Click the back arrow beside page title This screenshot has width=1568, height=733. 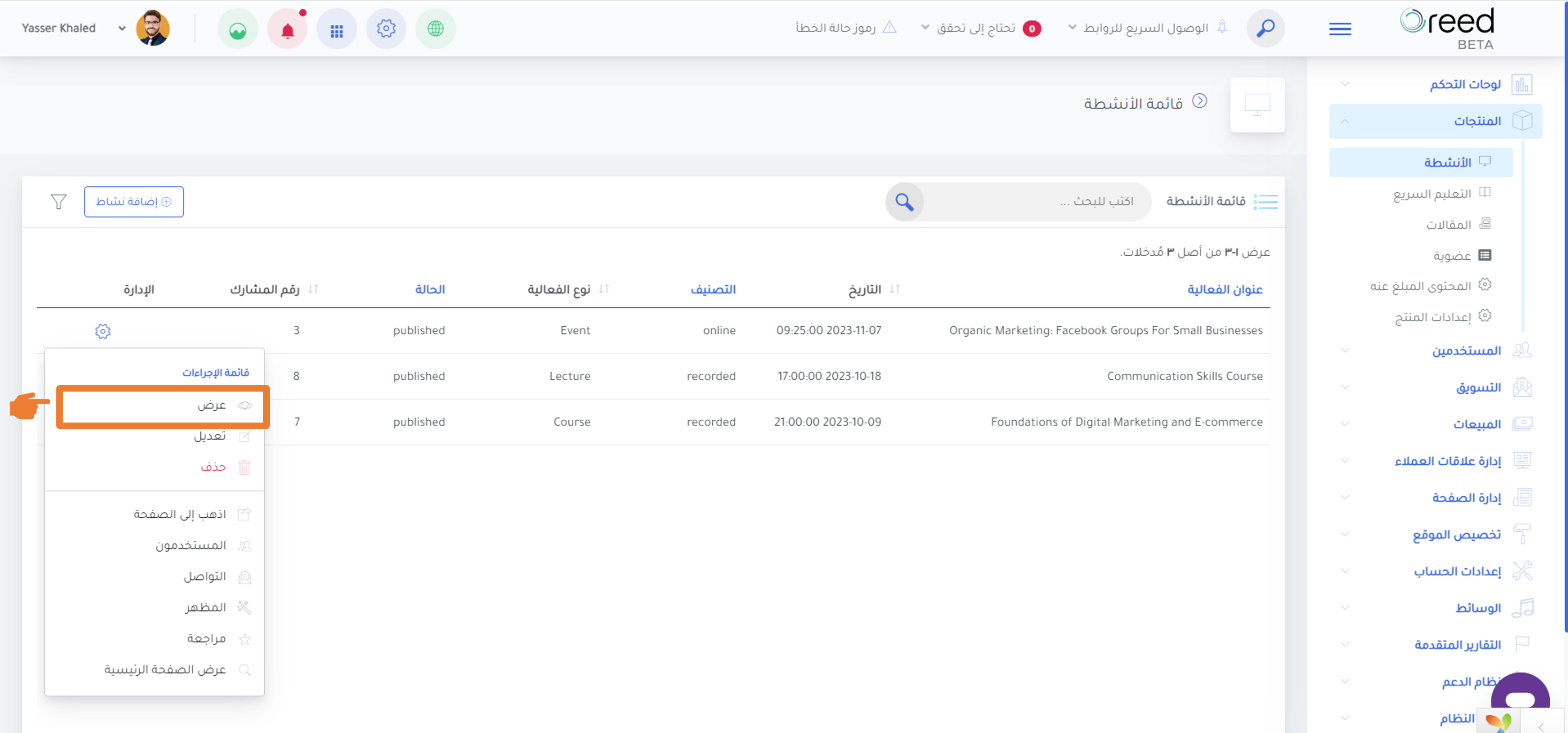coord(1199,100)
